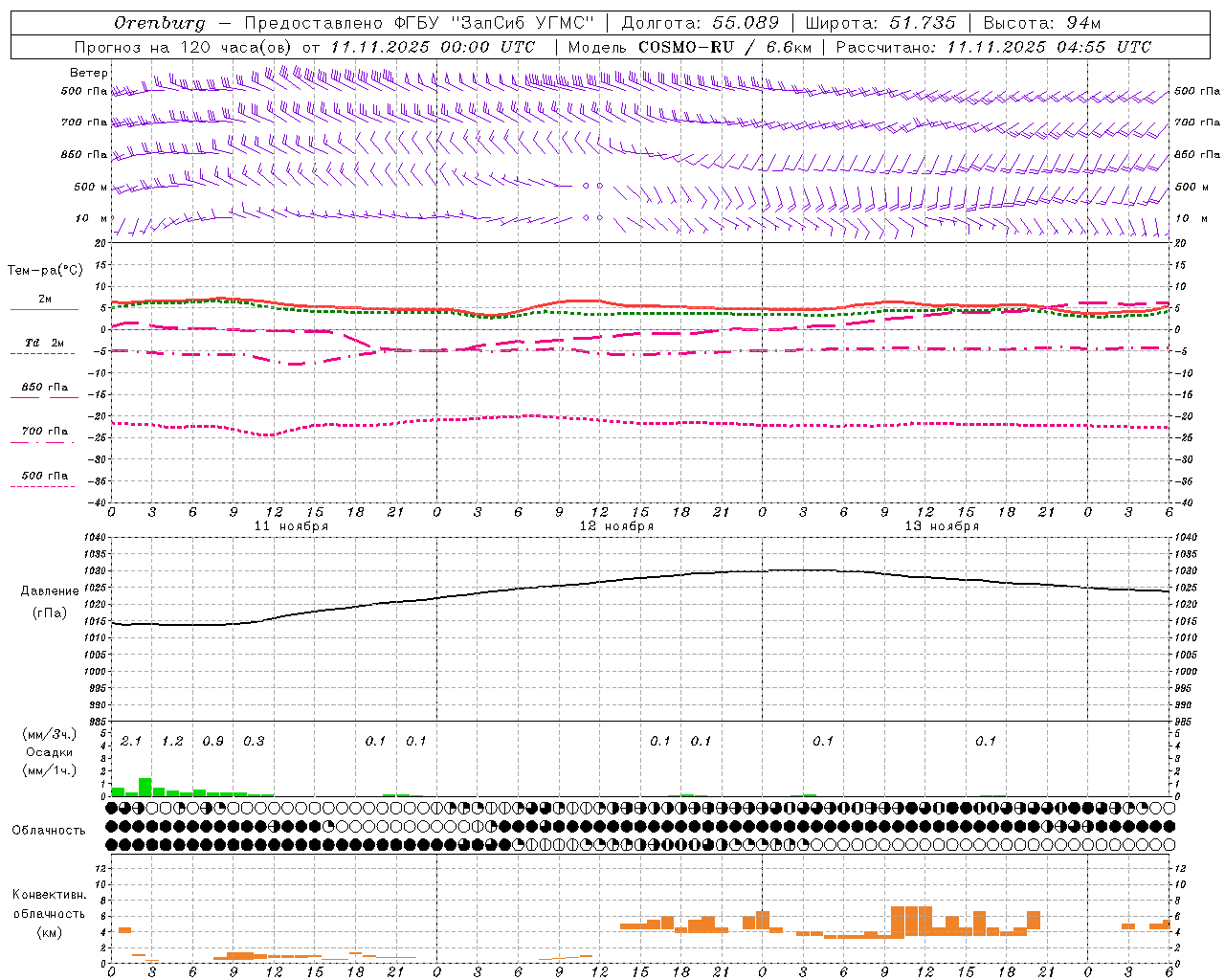1225x980 pixels.
Task: Select the "Широта: 51.735" header field
Action: coord(880,23)
